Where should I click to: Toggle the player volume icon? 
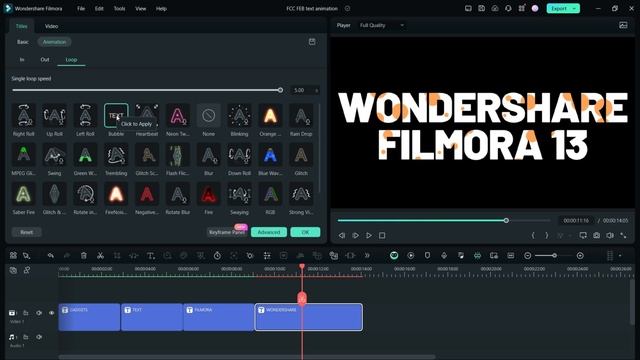click(x=610, y=236)
